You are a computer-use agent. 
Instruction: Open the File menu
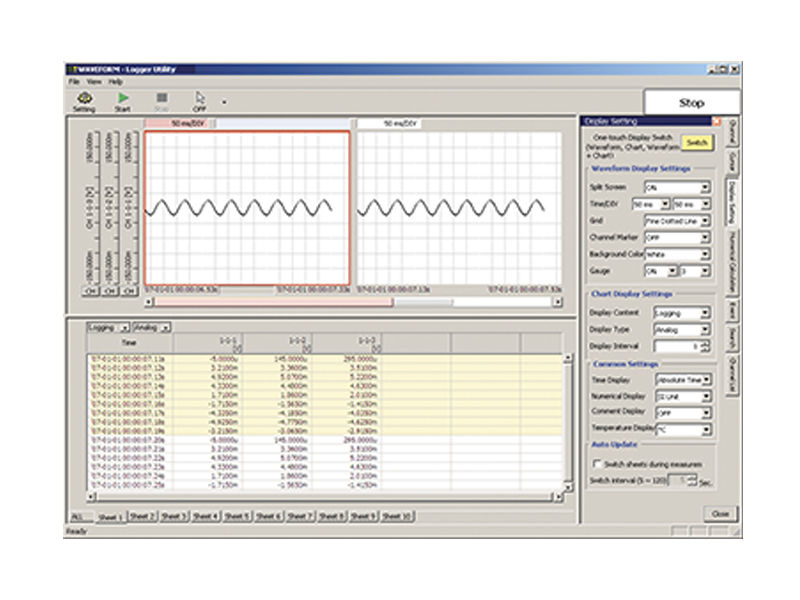pyautogui.click(x=74, y=80)
